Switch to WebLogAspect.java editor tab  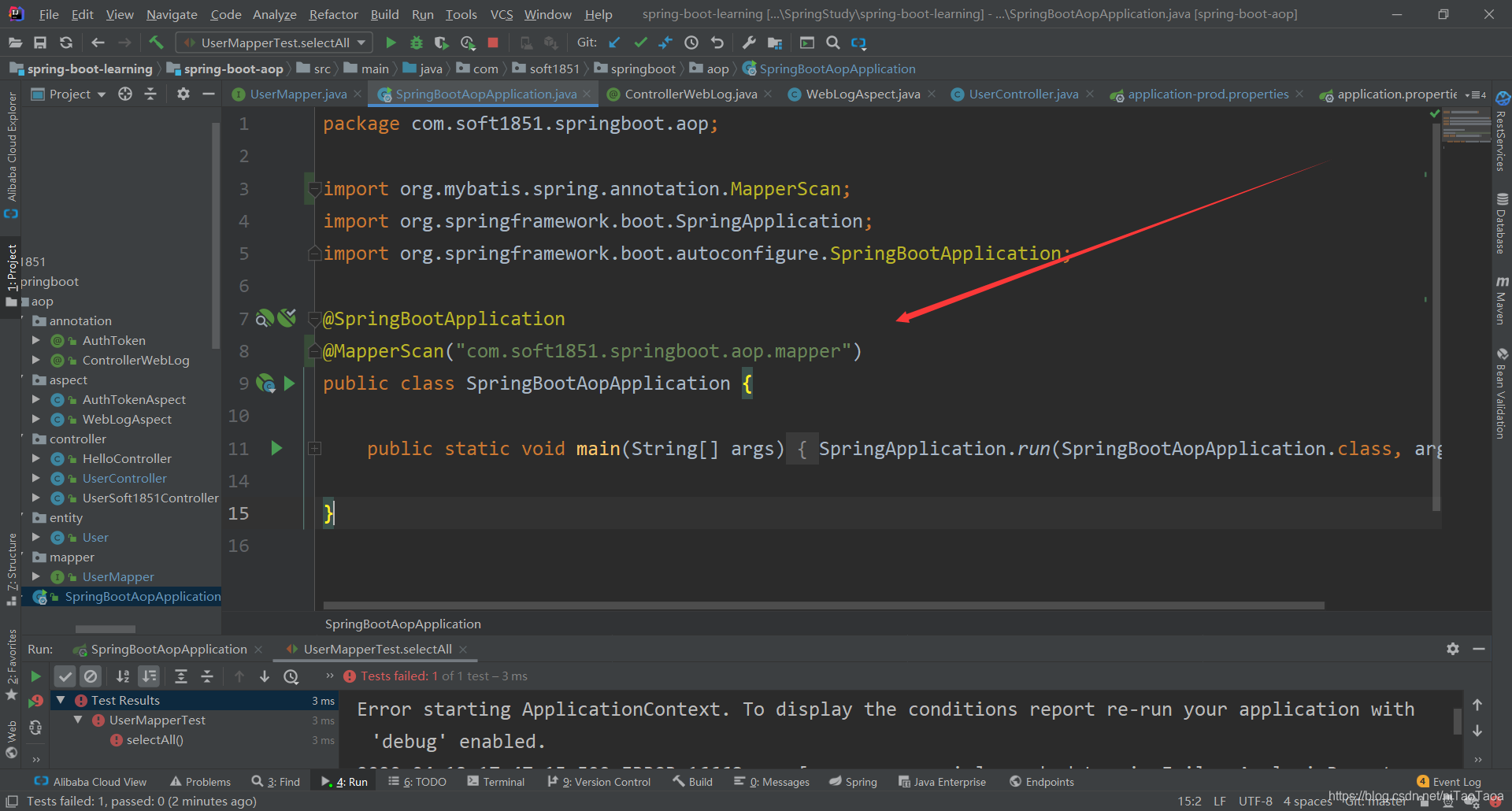pyautogui.click(x=862, y=94)
